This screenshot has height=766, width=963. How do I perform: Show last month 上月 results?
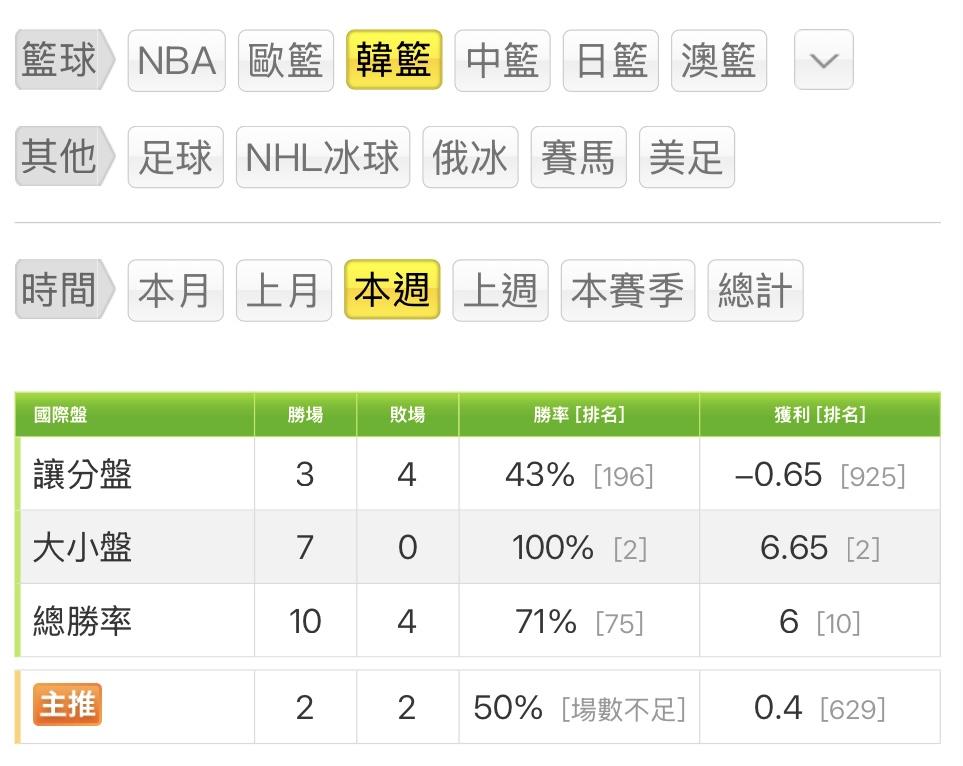tap(283, 291)
